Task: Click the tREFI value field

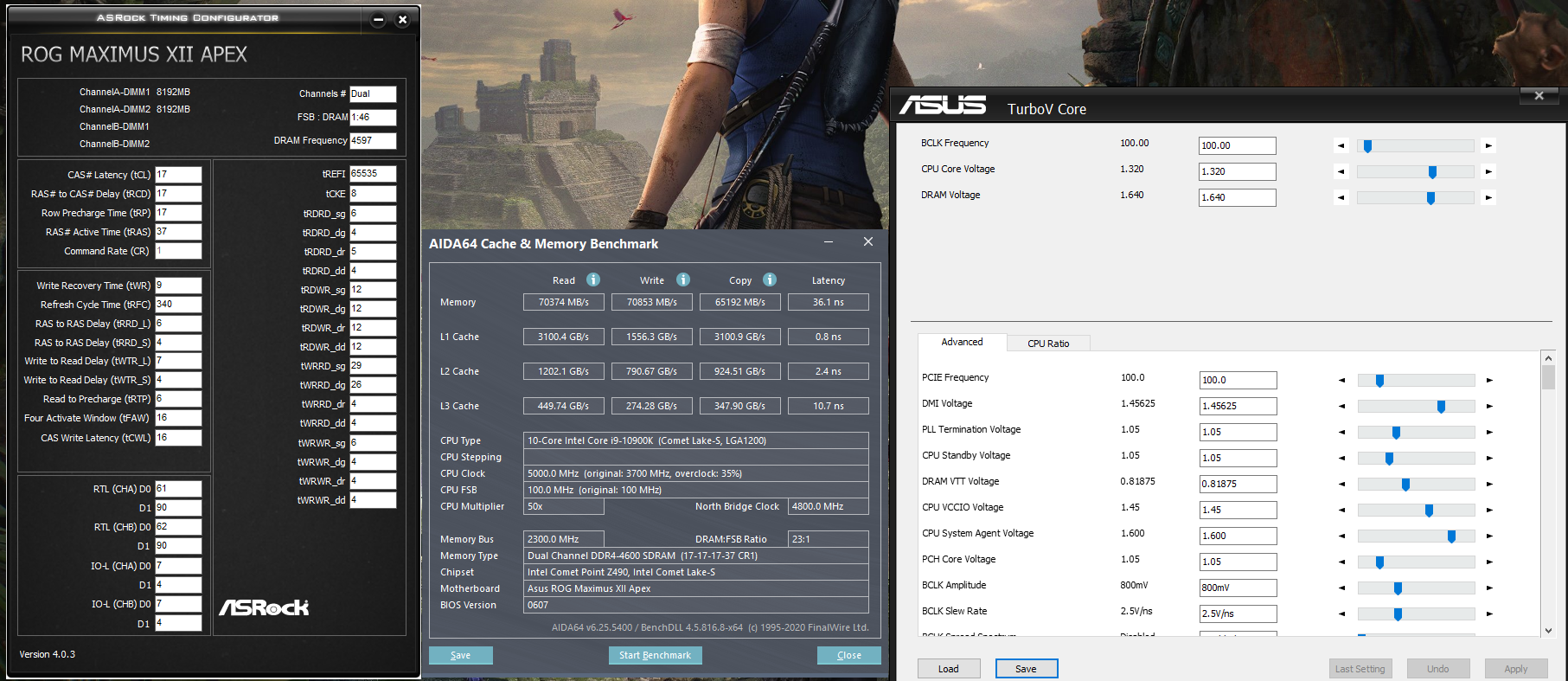Action: pyautogui.click(x=373, y=174)
